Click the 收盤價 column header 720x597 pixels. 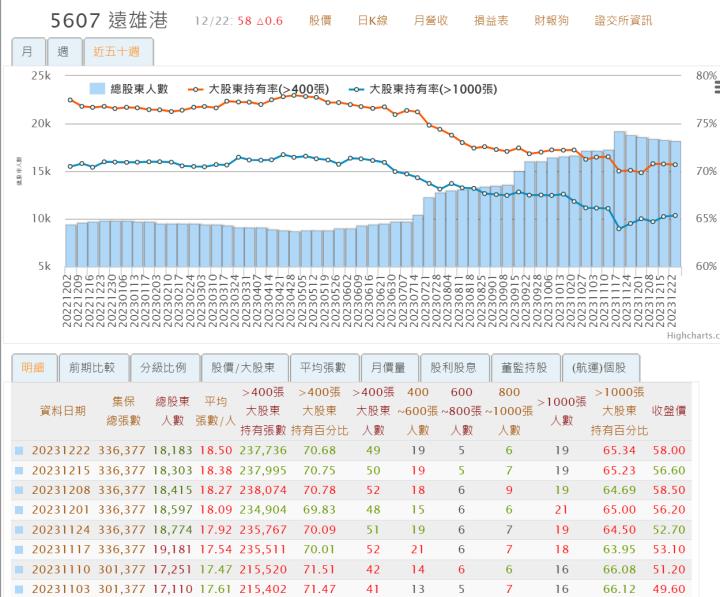pos(669,411)
